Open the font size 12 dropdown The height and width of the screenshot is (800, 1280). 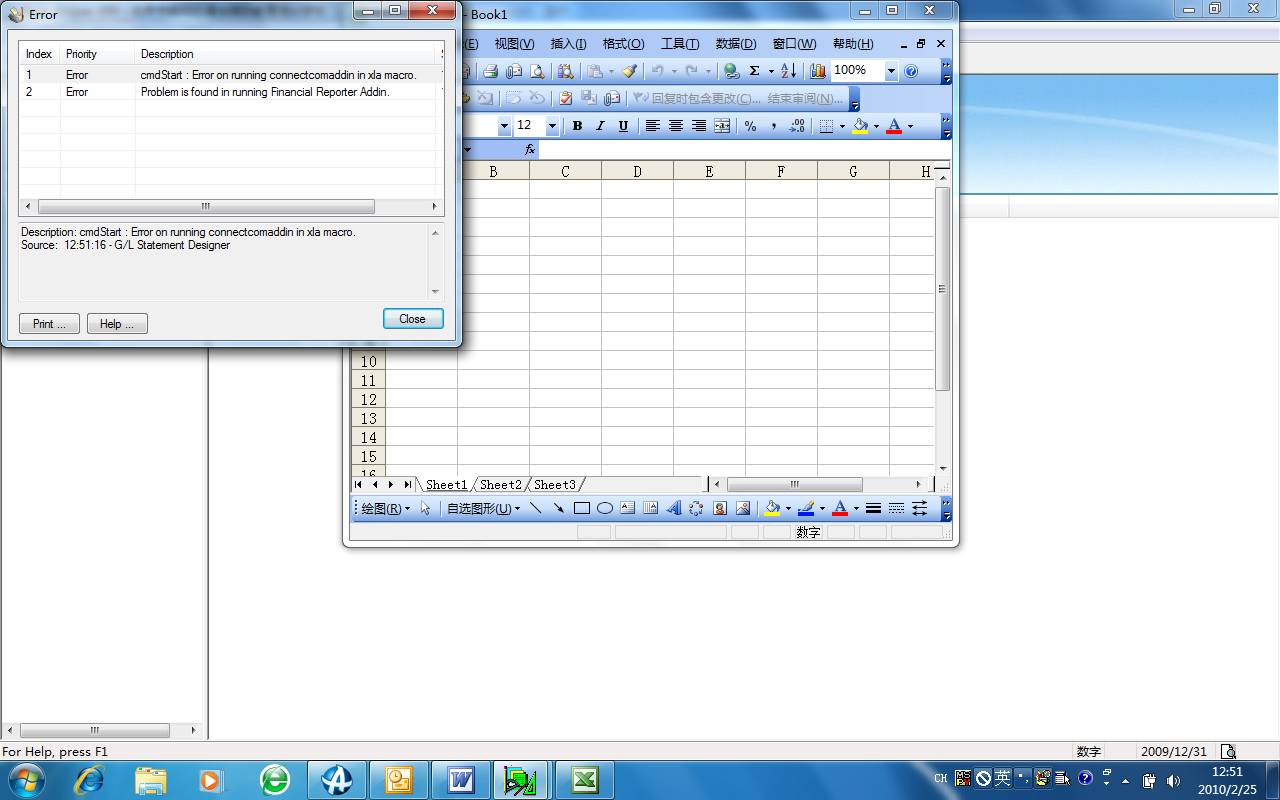coord(552,126)
